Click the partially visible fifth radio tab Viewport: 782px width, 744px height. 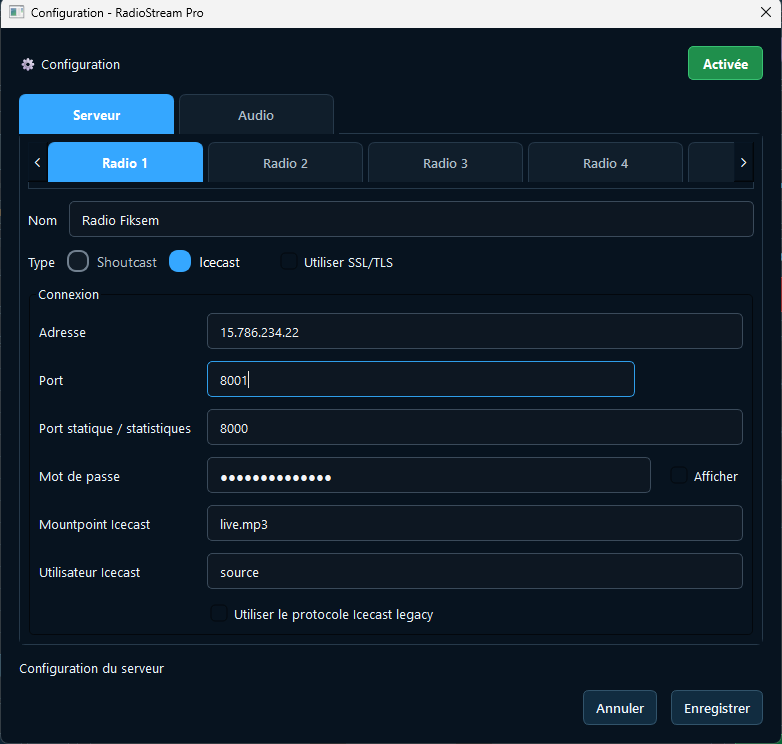tap(711, 163)
